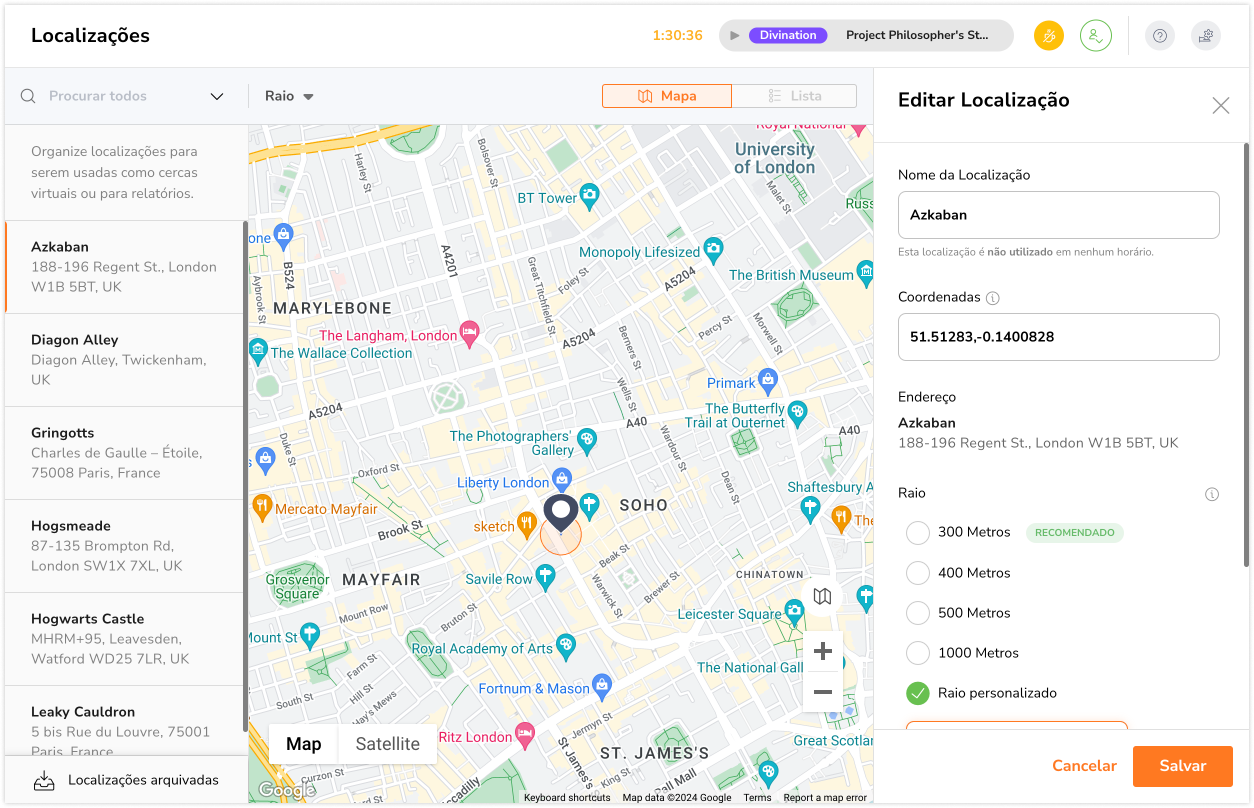1254x808 pixels.
Task: Expand the Raio filter dropdown
Action: [290, 96]
